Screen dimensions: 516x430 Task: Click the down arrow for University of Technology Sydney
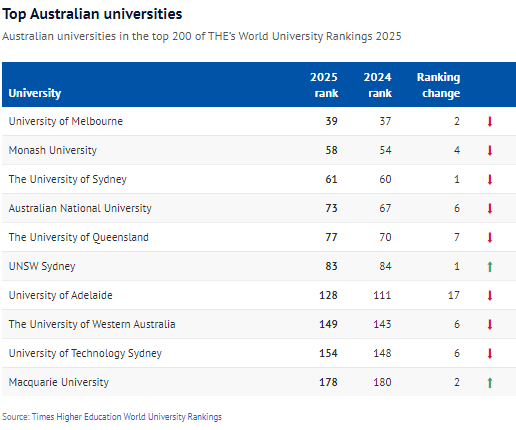pos(490,353)
